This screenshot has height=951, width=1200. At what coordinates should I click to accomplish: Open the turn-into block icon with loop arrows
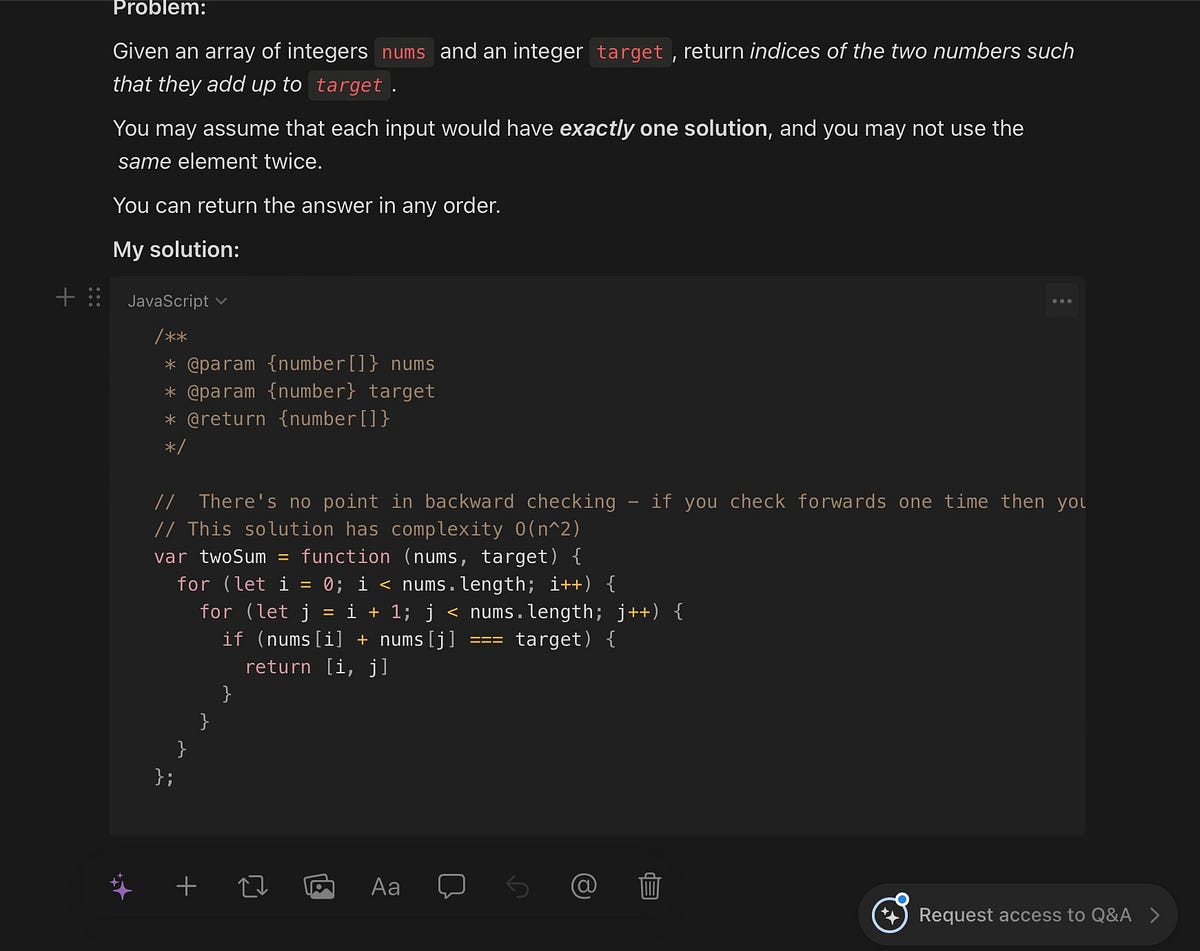pyautogui.click(x=252, y=886)
